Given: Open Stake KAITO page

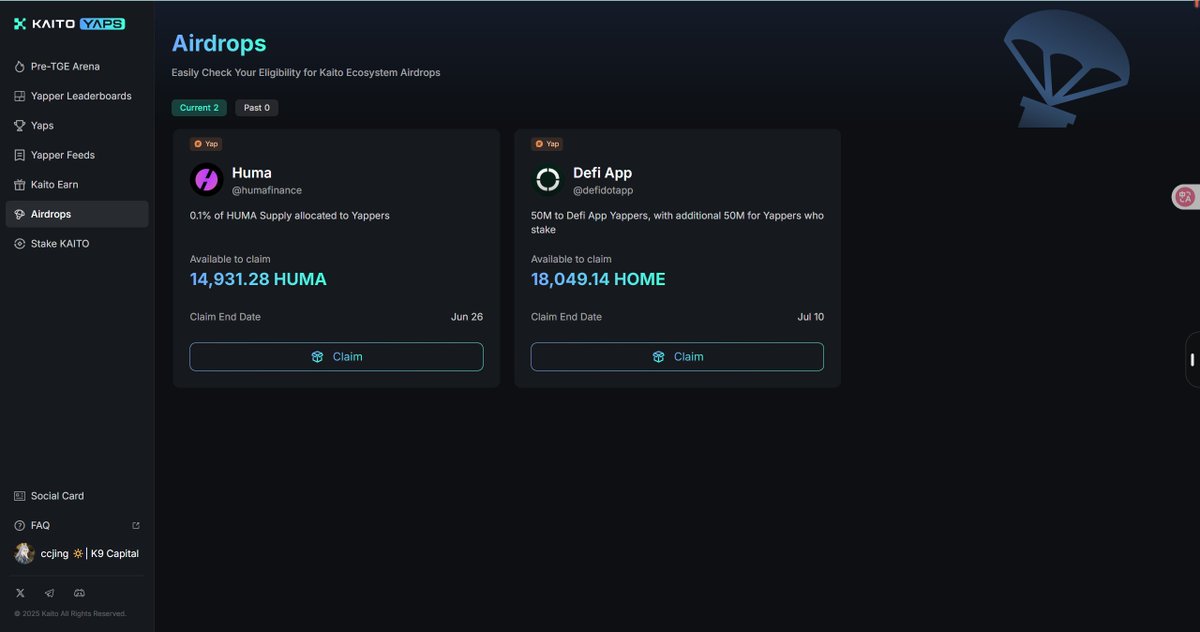Looking at the screenshot, I should (77, 244).
